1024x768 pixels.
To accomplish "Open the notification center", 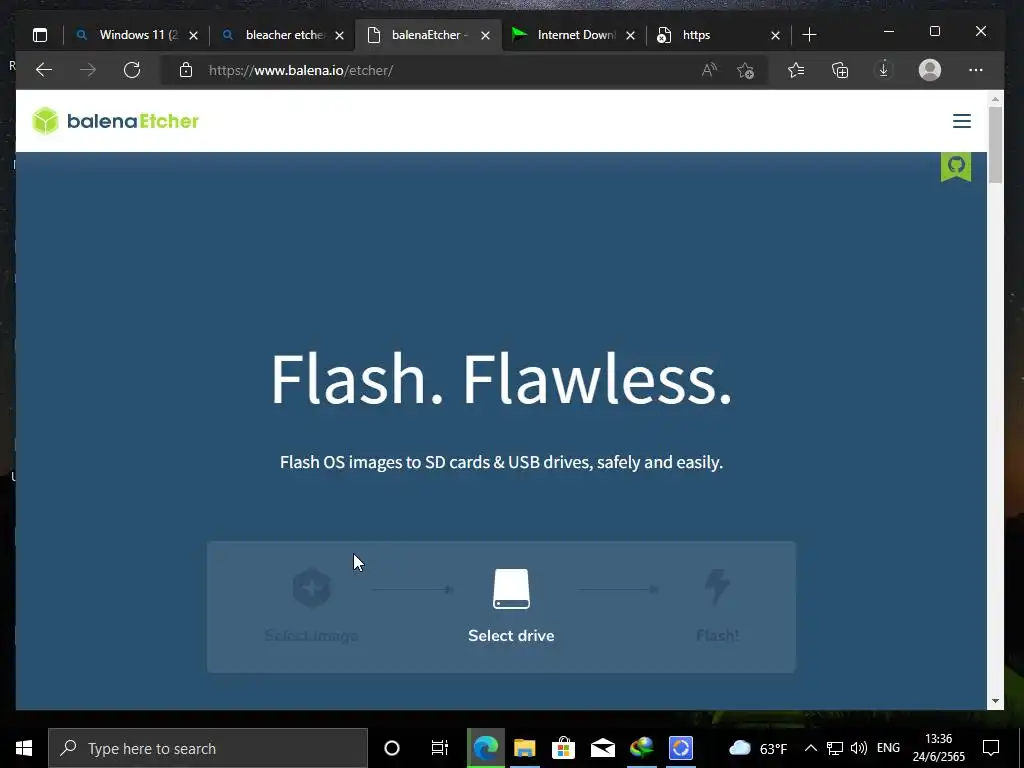I will point(991,748).
